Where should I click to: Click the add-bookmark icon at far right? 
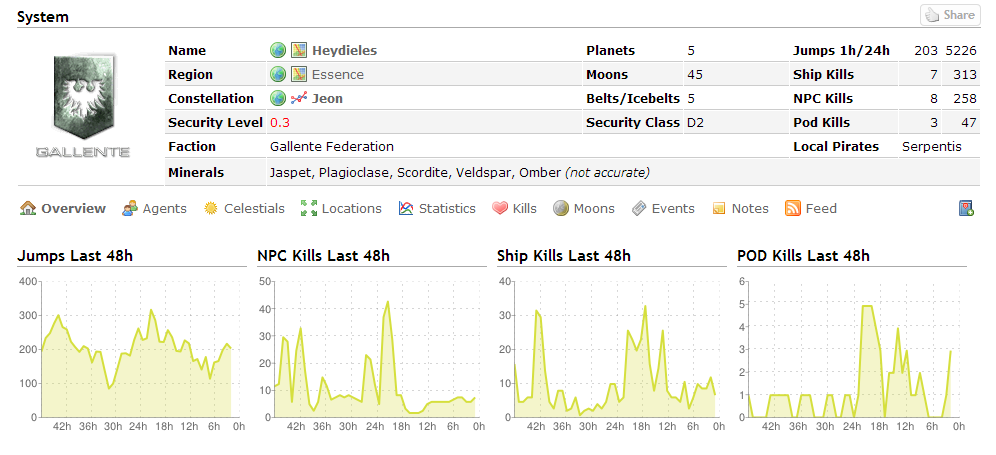point(966,208)
